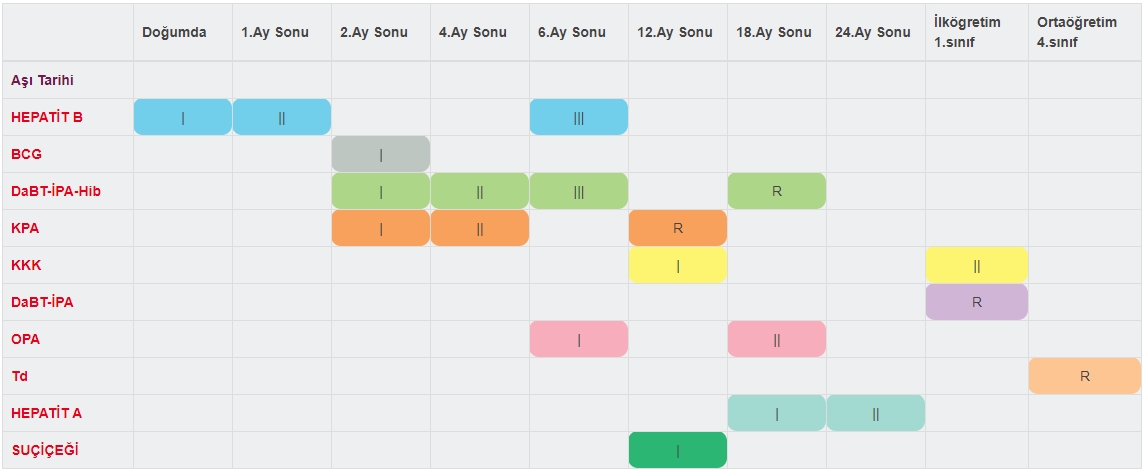This screenshot has height=469, width=1143.
Task: Click the teal HEPATİT A dose II cell
Action: tap(876, 413)
